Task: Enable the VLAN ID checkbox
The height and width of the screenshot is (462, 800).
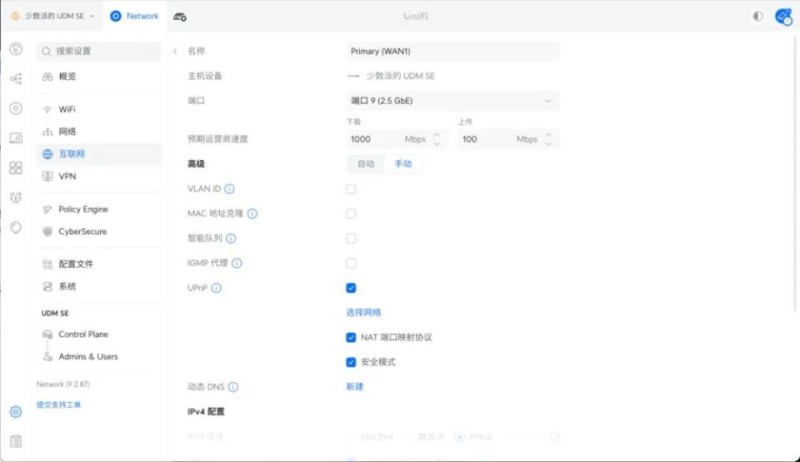Action: [x=351, y=188]
